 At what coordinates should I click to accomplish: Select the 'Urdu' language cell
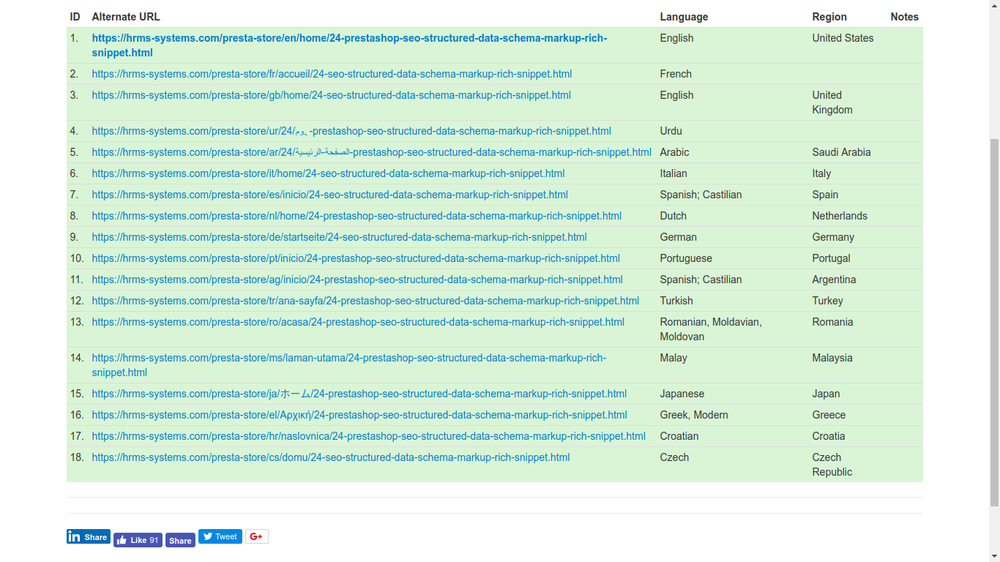tap(671, 131)
